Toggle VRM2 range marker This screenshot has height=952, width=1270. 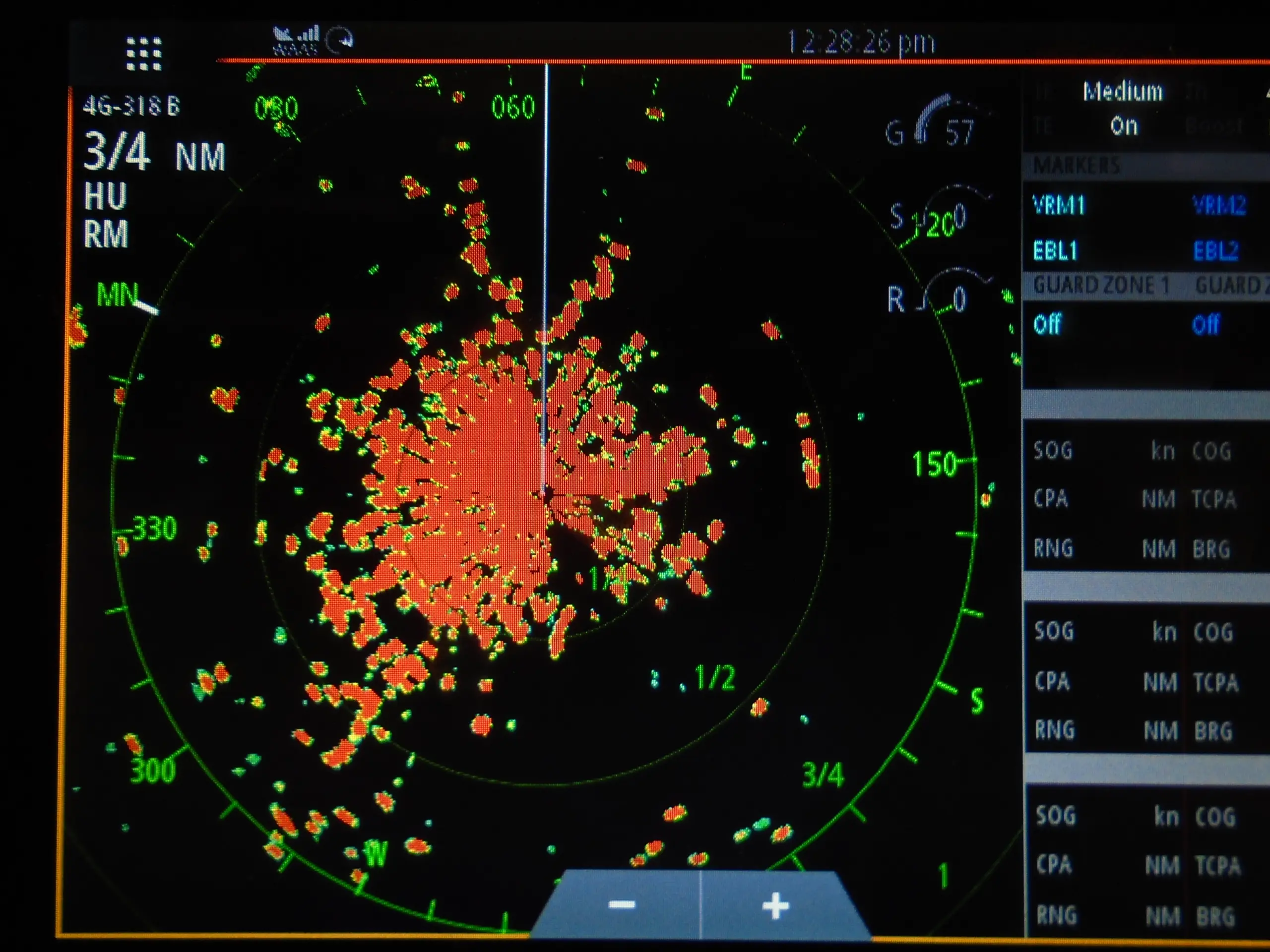pyautogui.click(x=1219, y=205)
